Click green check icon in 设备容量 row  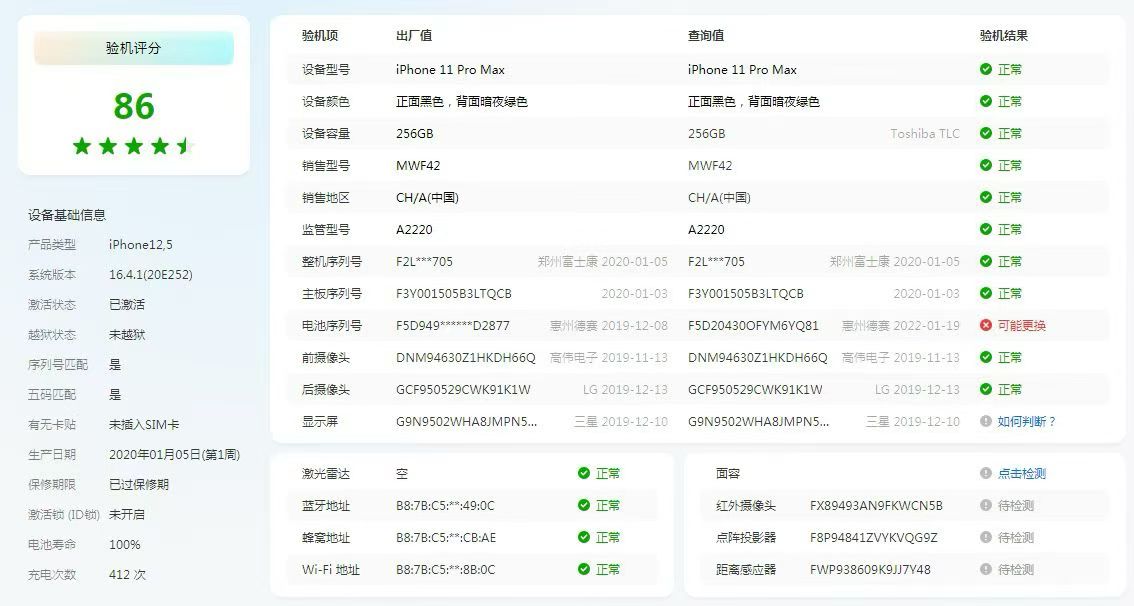pos(986,134)
